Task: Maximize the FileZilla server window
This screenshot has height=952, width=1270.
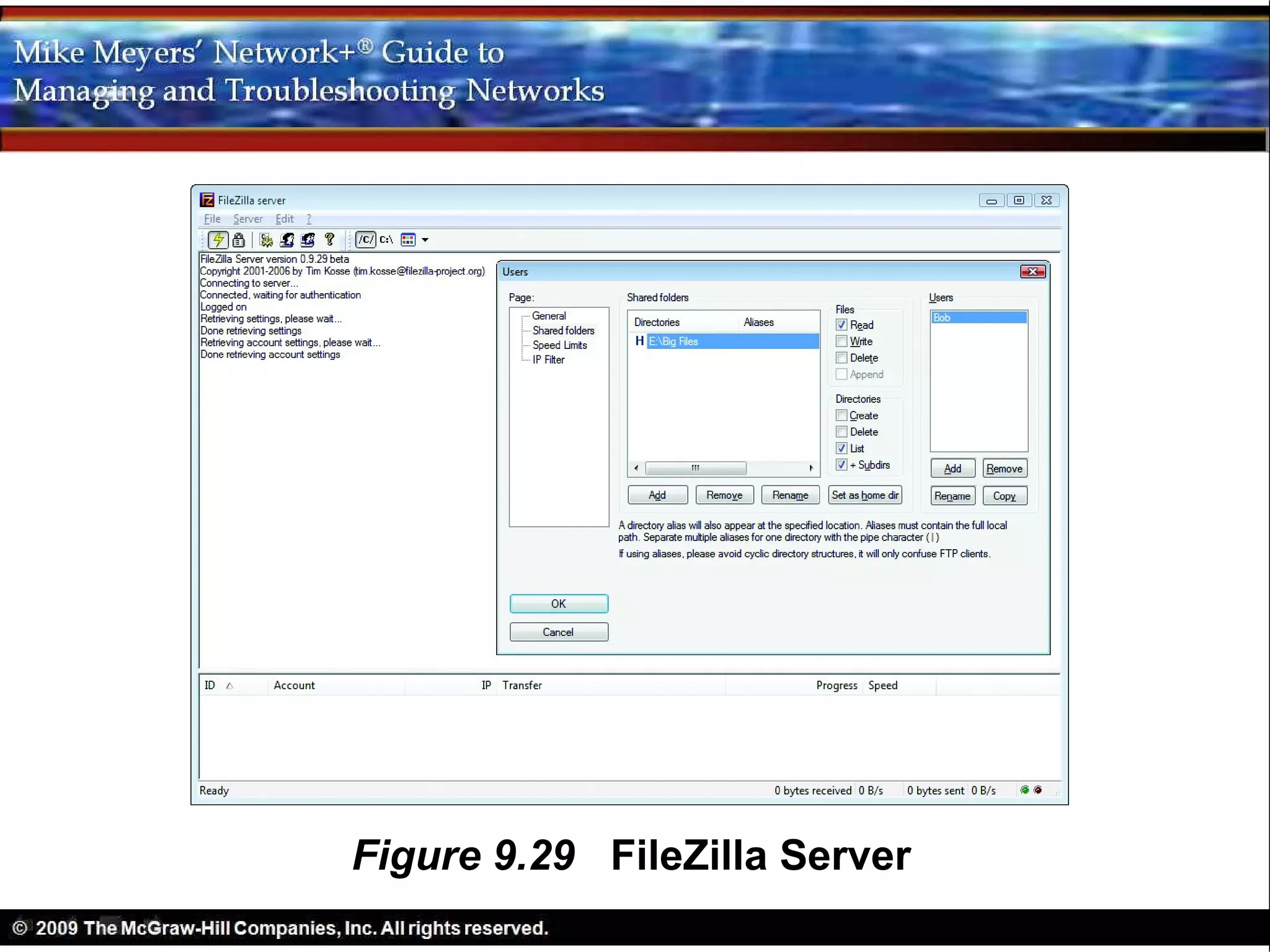Action: 1019,200
